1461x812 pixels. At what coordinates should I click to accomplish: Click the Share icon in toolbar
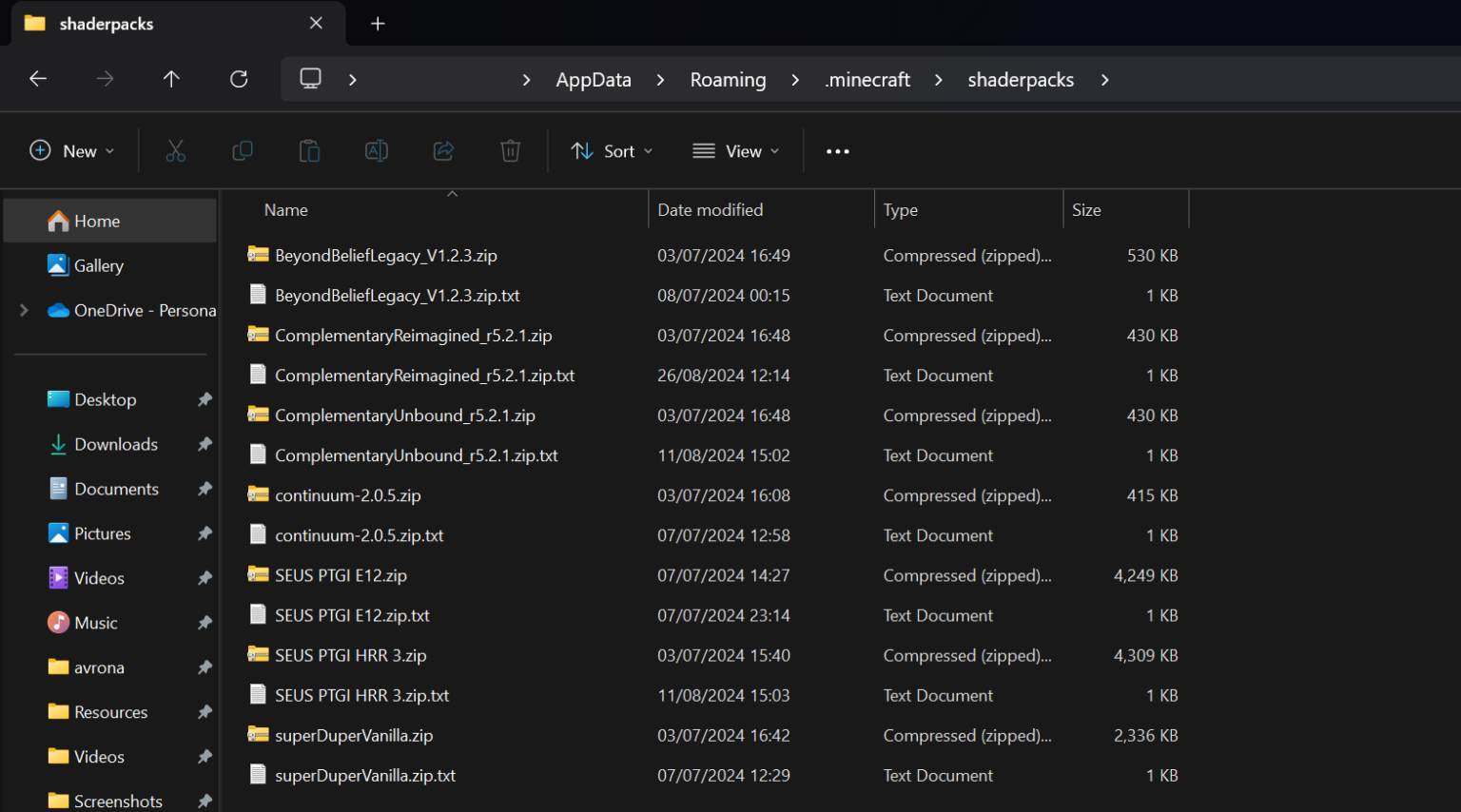[x=443, y=151]
